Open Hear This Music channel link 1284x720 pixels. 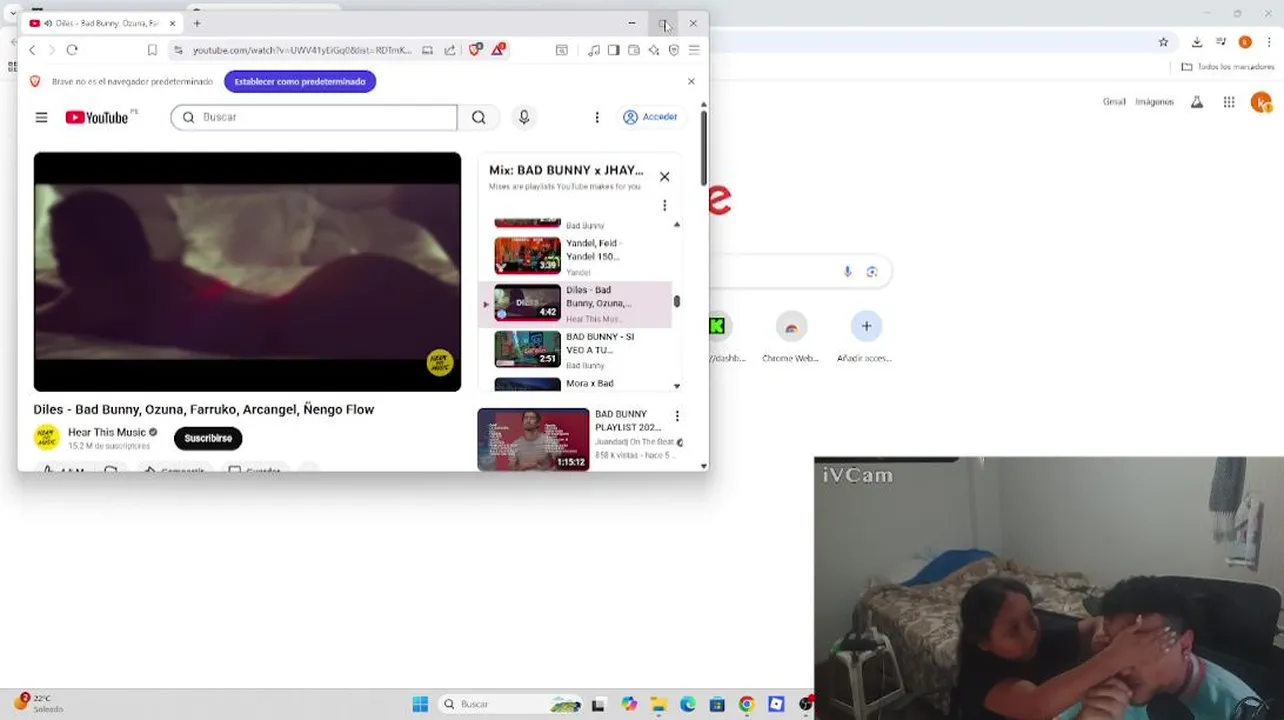pyautogui.click(x=107, y=432)
